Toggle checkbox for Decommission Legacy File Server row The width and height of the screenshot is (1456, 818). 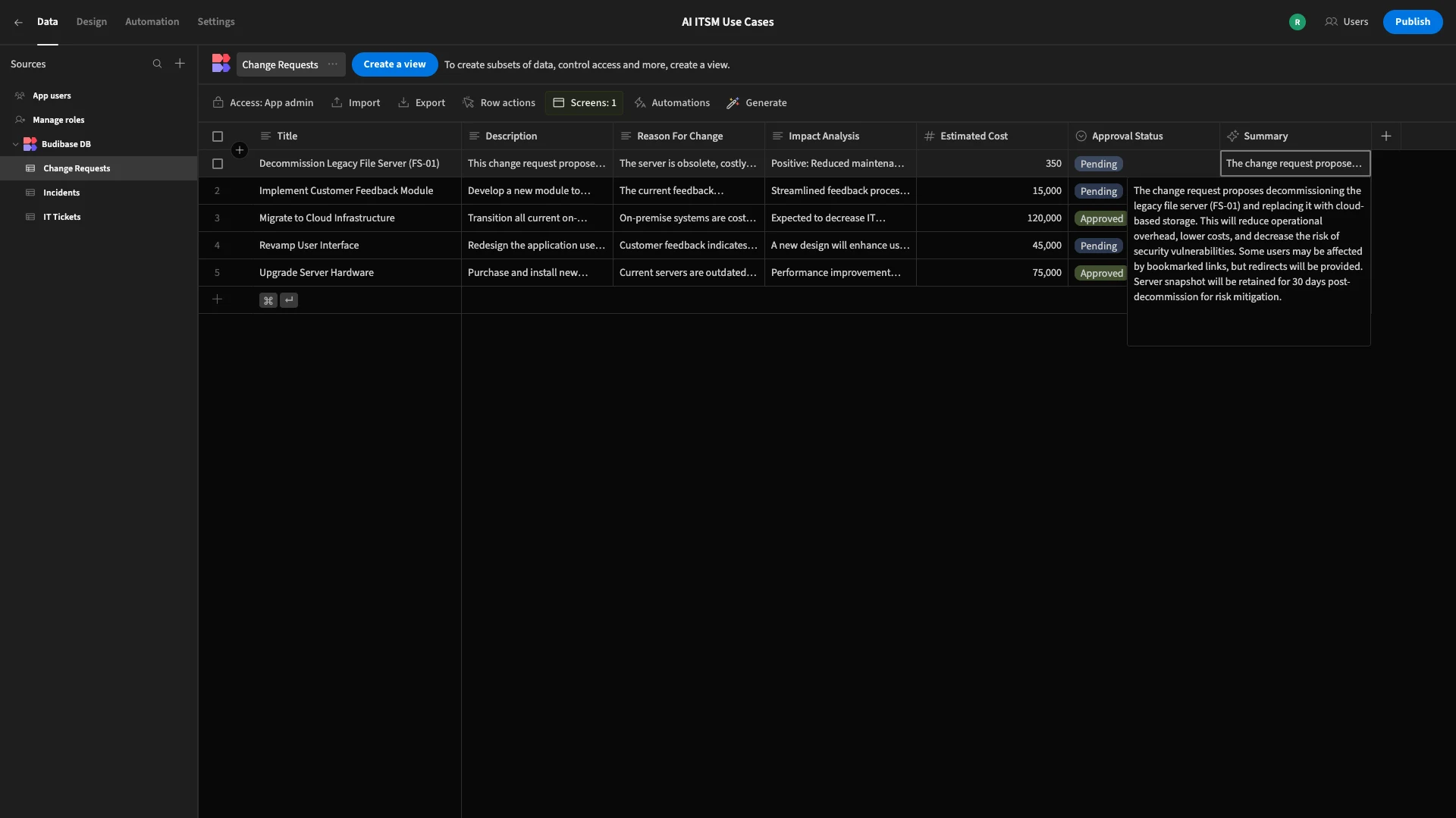click(218, 164)
